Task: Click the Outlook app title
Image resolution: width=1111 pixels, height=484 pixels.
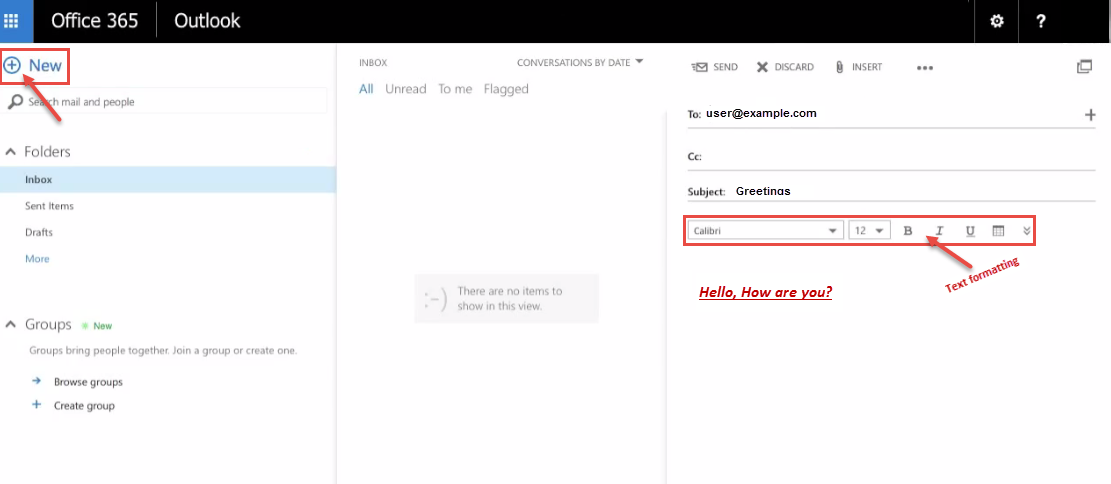Action: [x=207, y=21]
